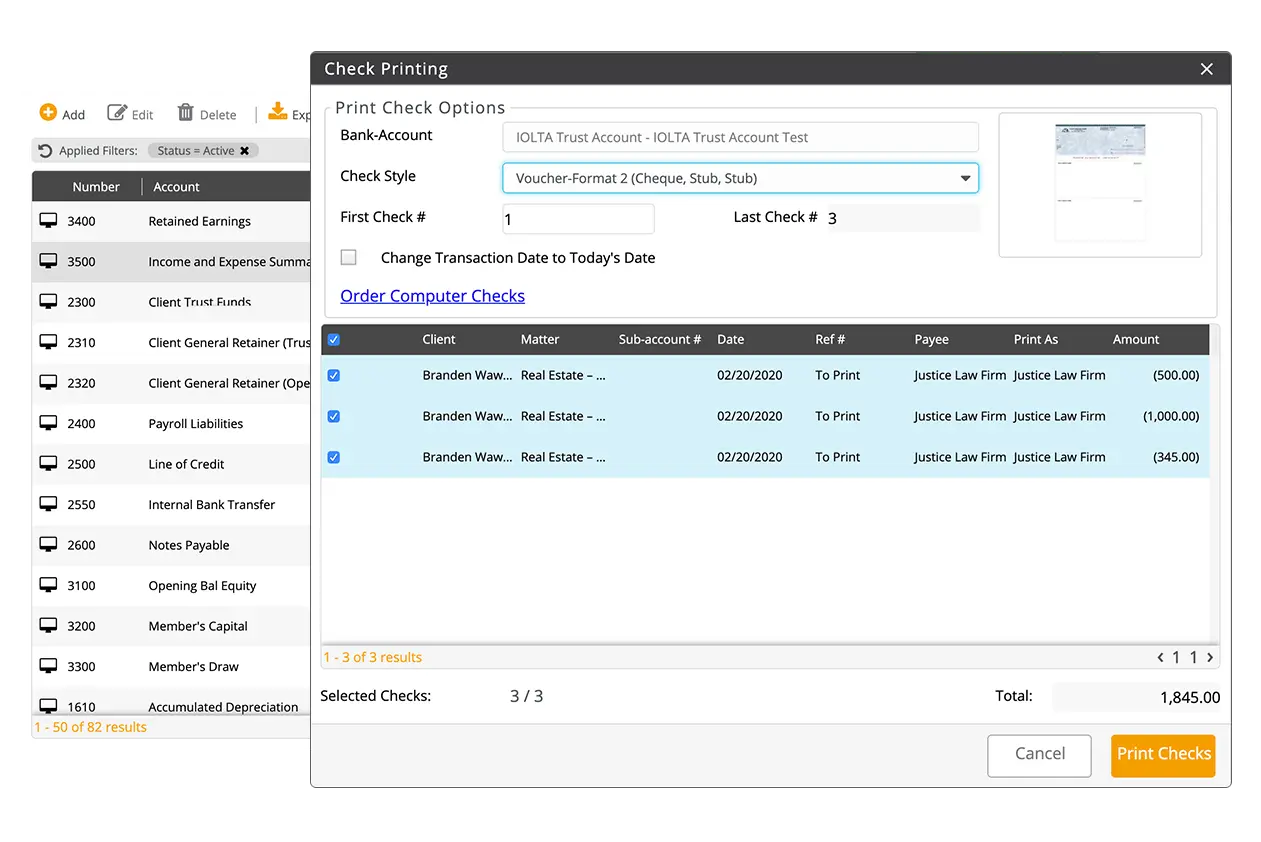Go to previous results page arrow

1160,657
